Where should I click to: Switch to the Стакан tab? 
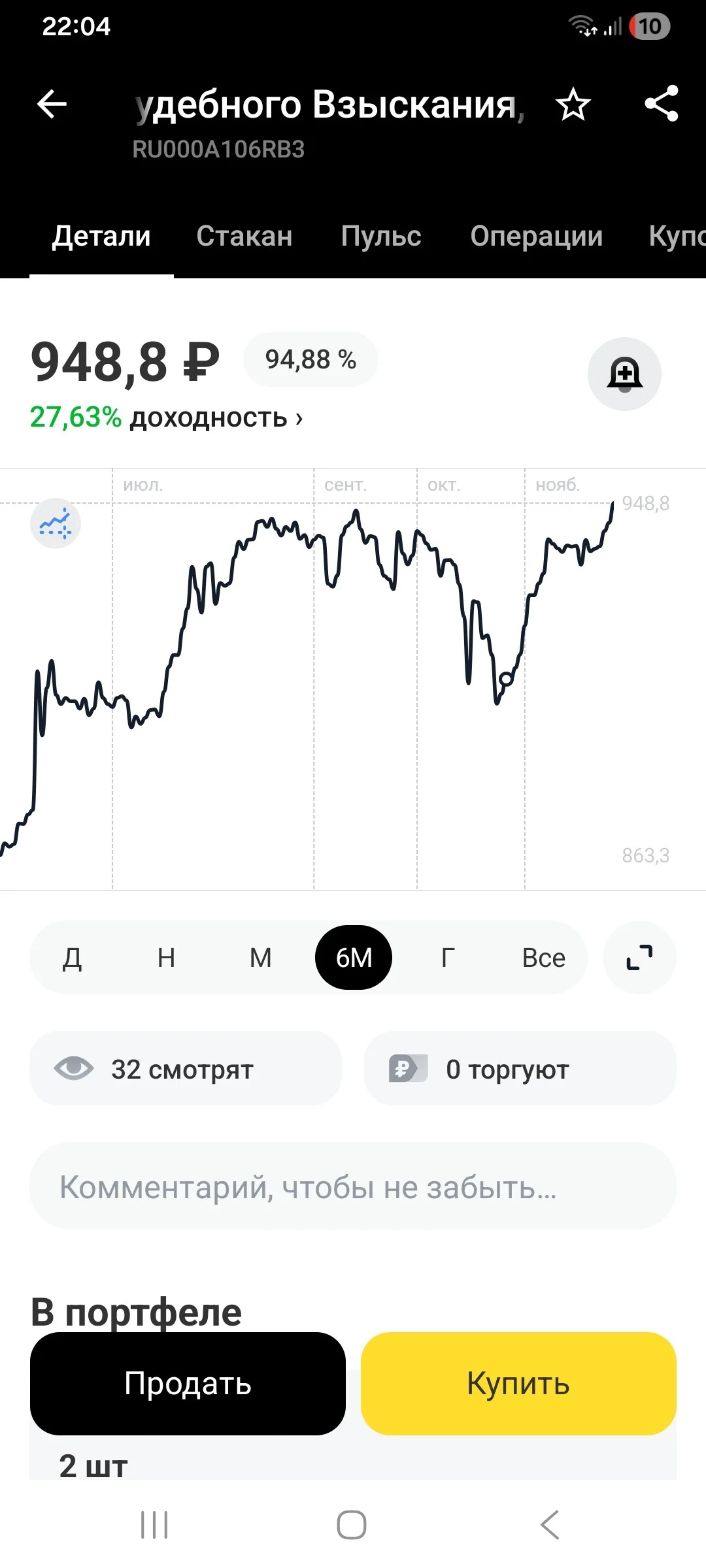coord(244,237)
